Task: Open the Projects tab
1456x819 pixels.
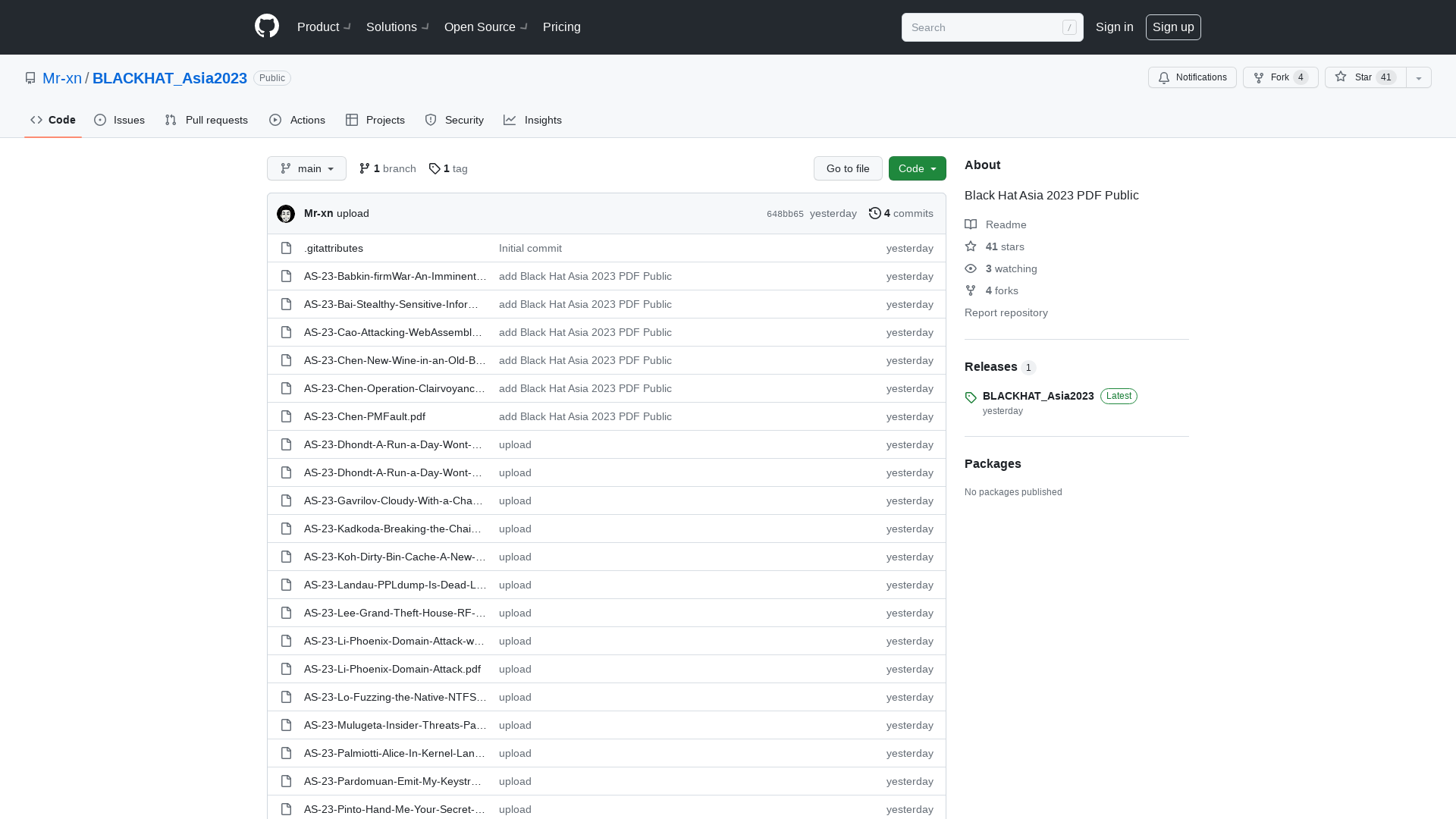Action: [x=375, y=120]
